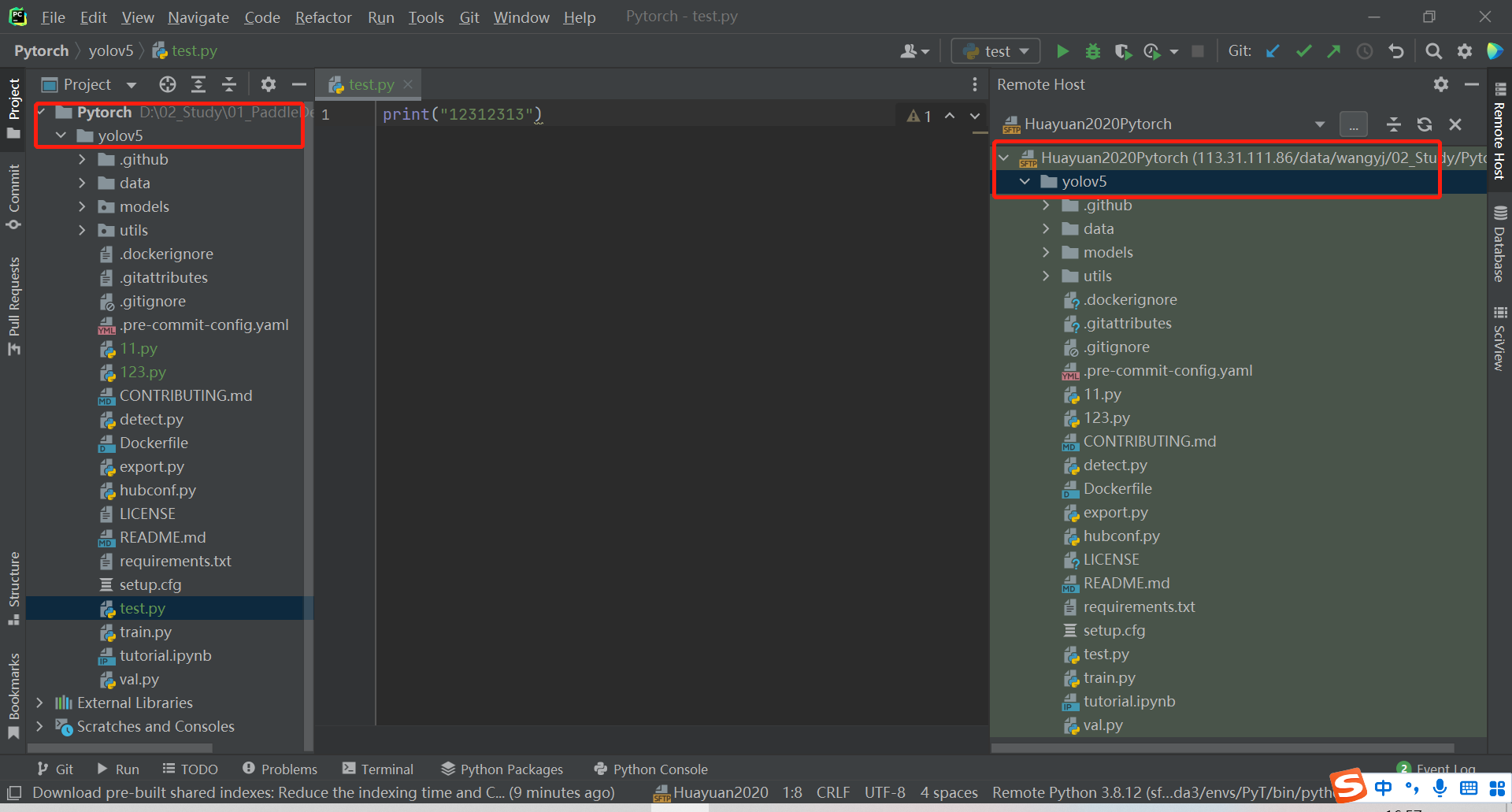Image resolution: width=1512 pixels, height=812 pixels.
Task: Expand the Scratches and Consoles node
Action: coord(39,726)
